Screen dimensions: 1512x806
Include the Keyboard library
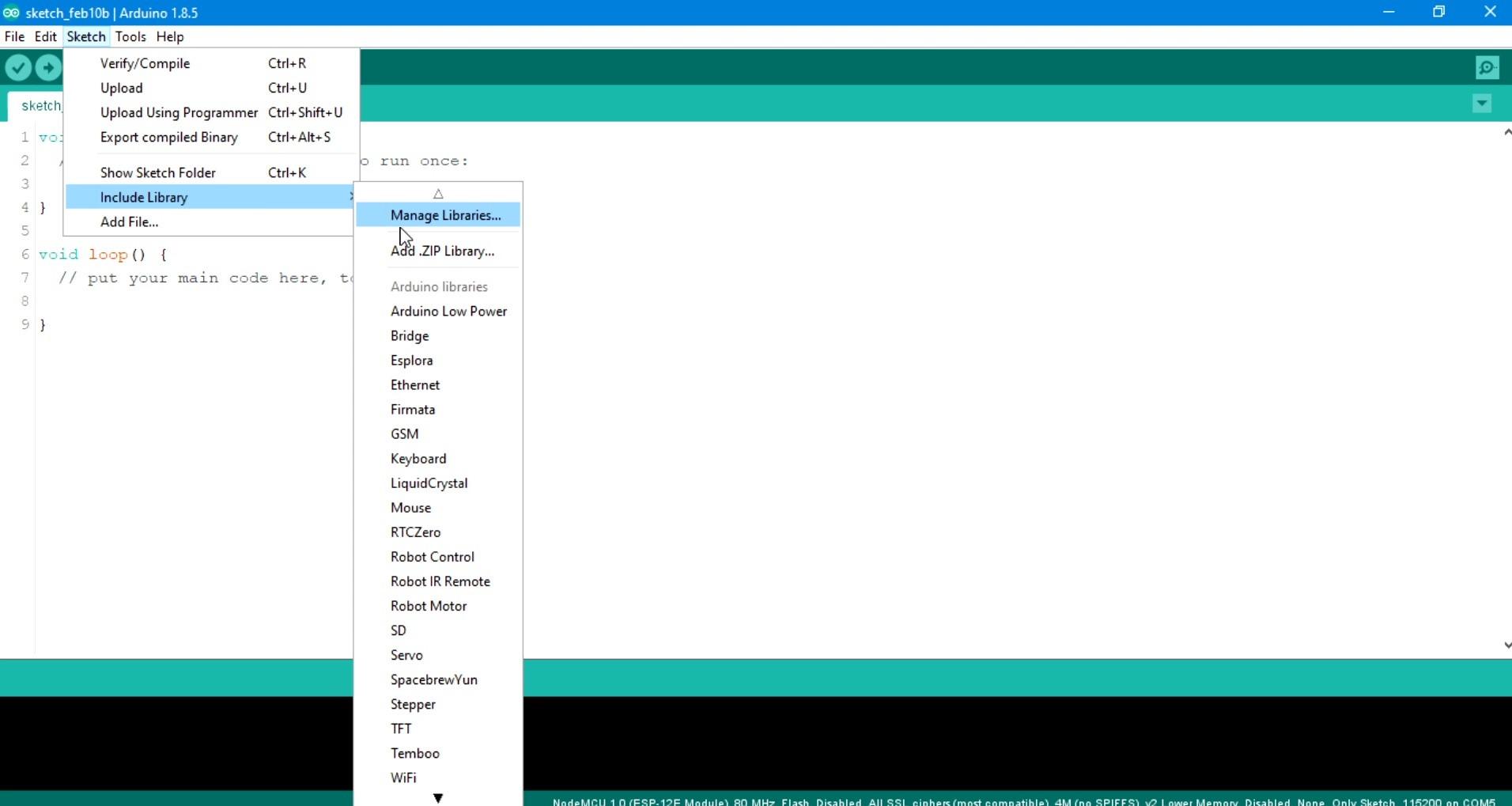pos(438,458)
